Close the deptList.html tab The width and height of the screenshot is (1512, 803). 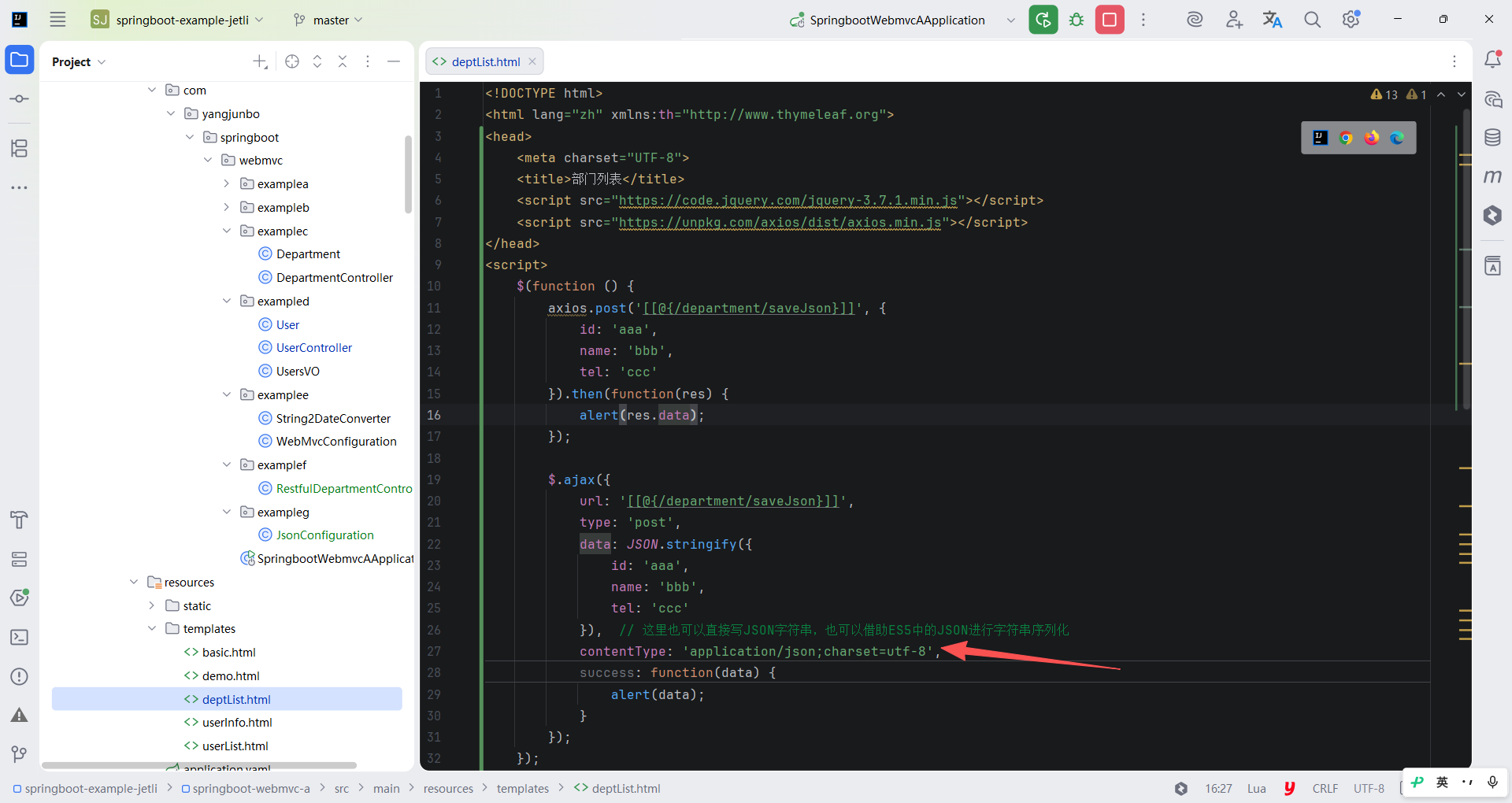[x=532, y=61]
